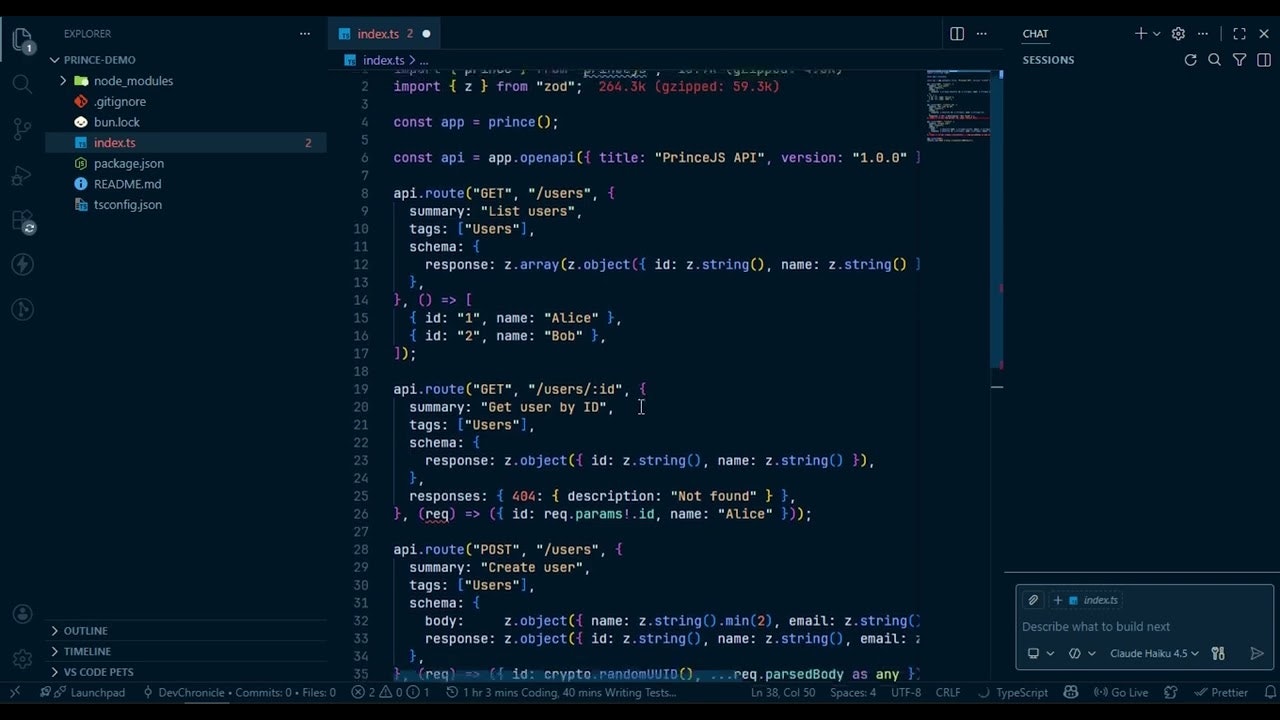Attach context with the paperclip icon
The image size is (1280, 720).
pos(1033,600)
